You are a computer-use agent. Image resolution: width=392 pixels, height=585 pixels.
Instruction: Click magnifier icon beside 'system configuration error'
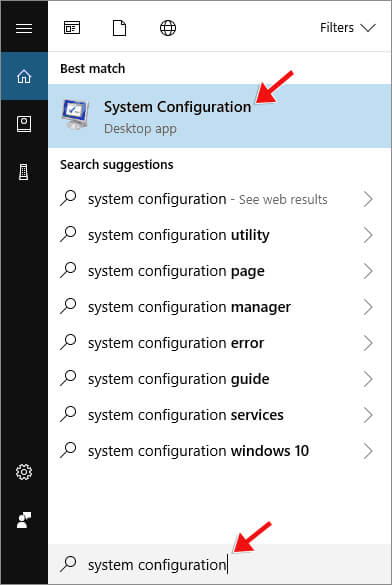pos(69,342)
